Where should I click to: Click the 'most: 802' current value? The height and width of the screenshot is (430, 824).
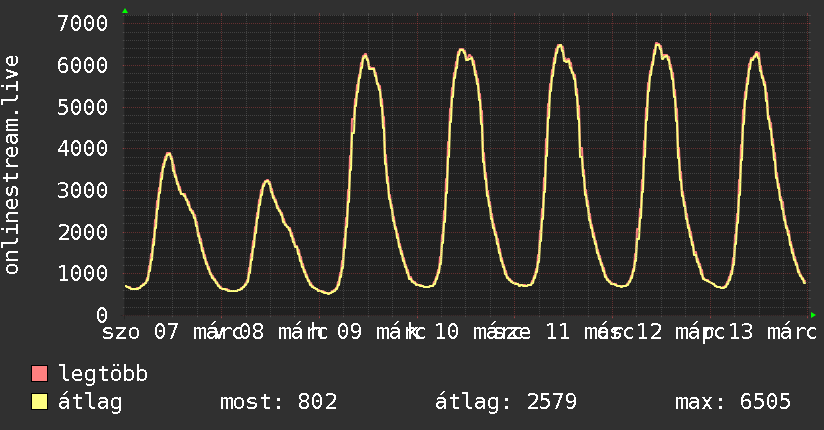click(279, 402)
